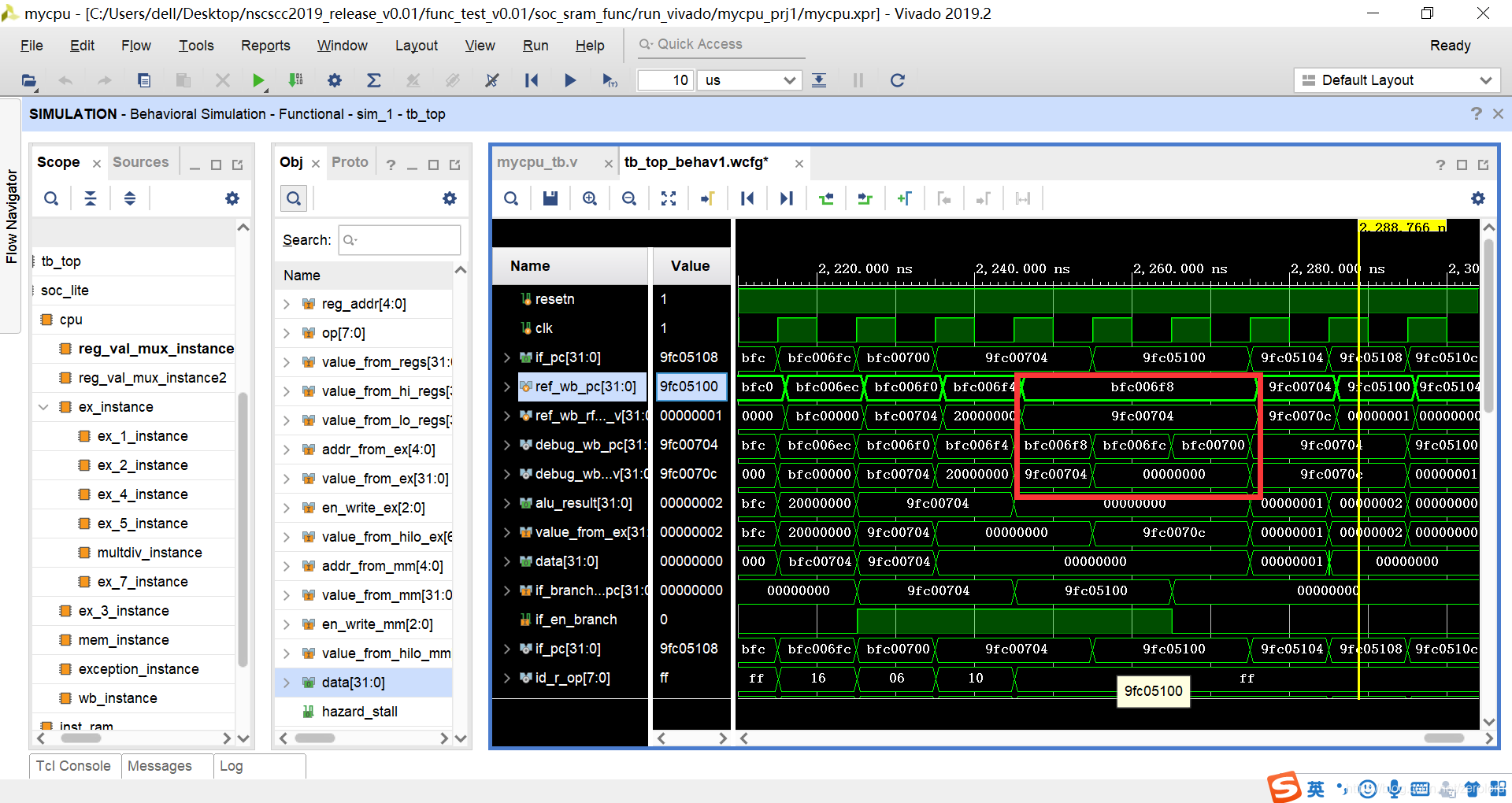Switch to the mycpu_tb.v tab
This screenshot has width=1512, height=803.
click(x=537, y=162)
